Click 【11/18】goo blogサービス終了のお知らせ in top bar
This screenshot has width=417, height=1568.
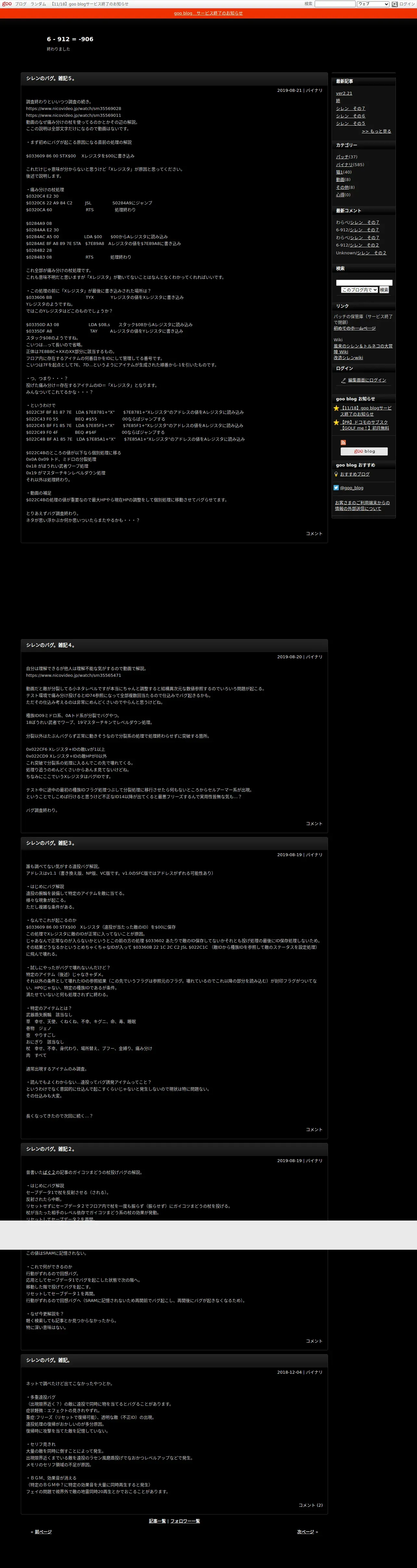(89, 4)
